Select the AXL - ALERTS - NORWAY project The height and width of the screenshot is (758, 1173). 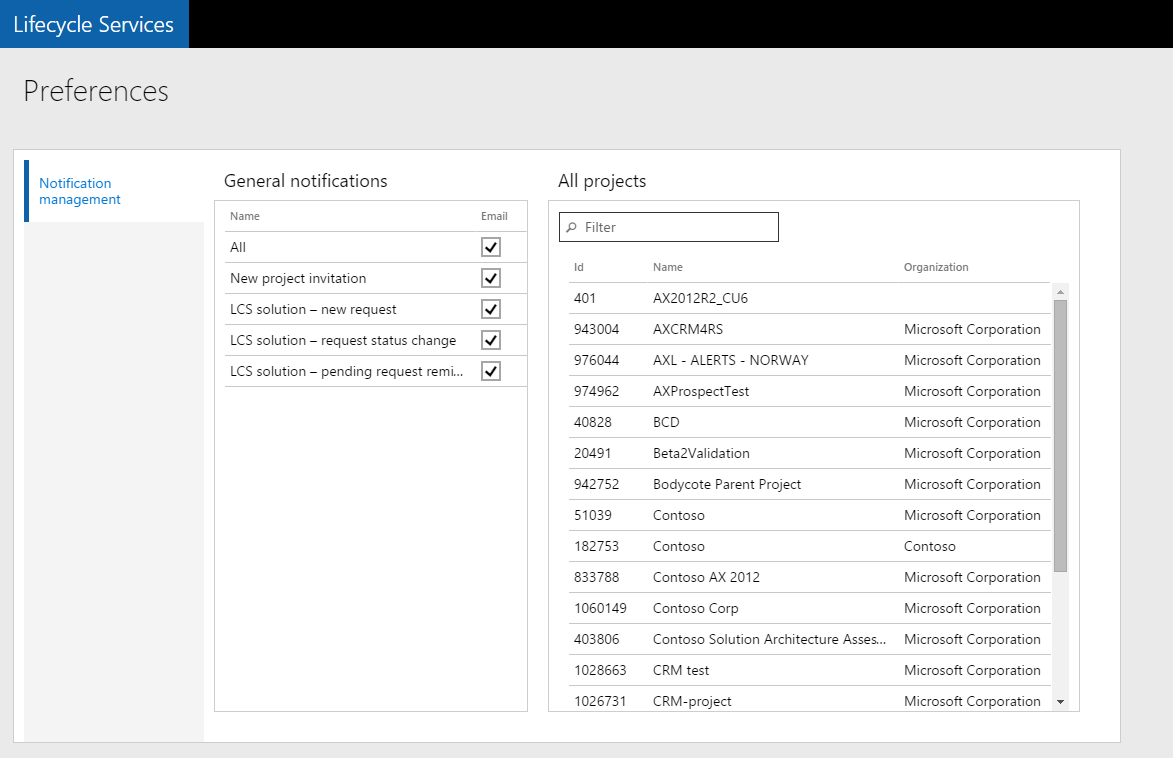(x=730, y=360)
